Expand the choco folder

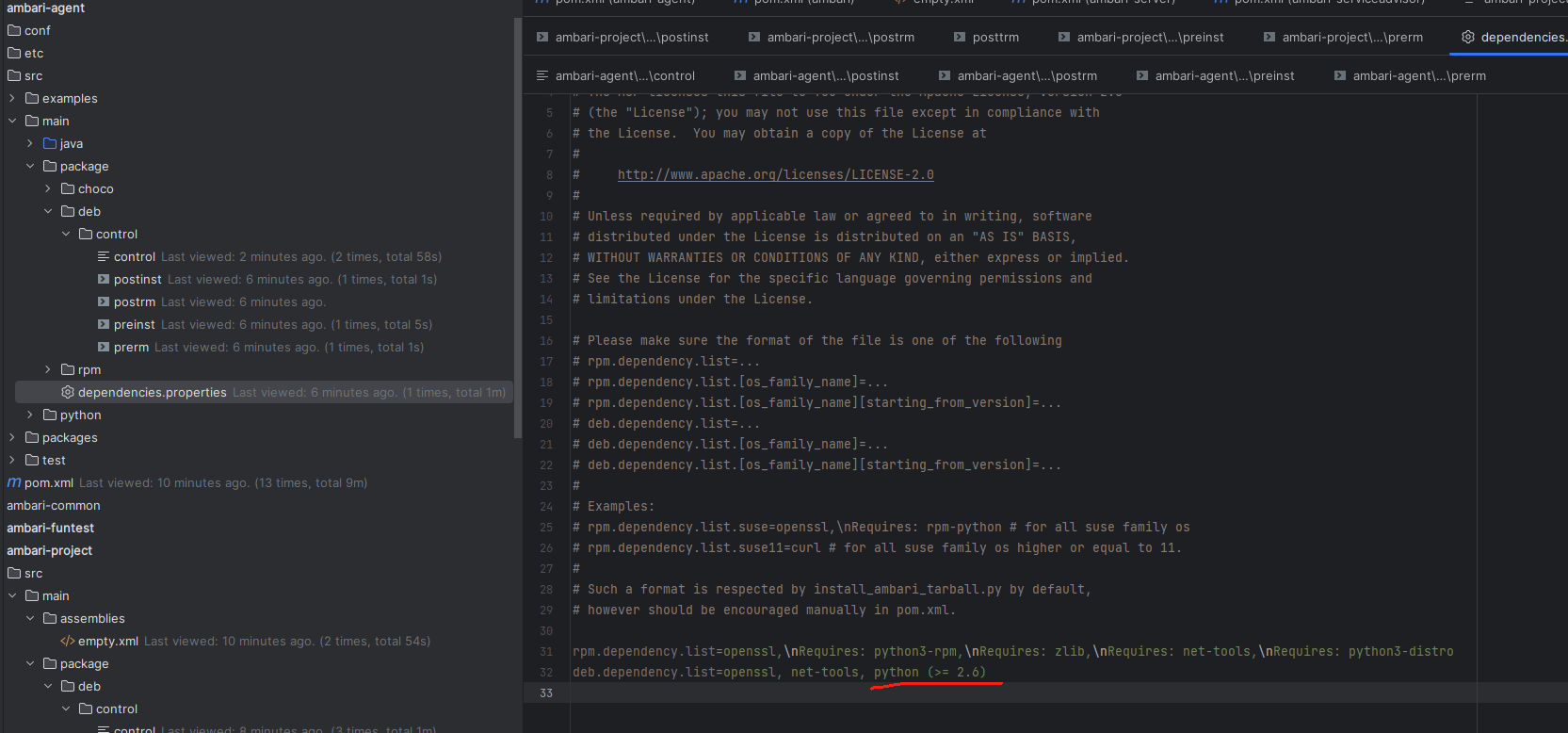coord(48,188)
